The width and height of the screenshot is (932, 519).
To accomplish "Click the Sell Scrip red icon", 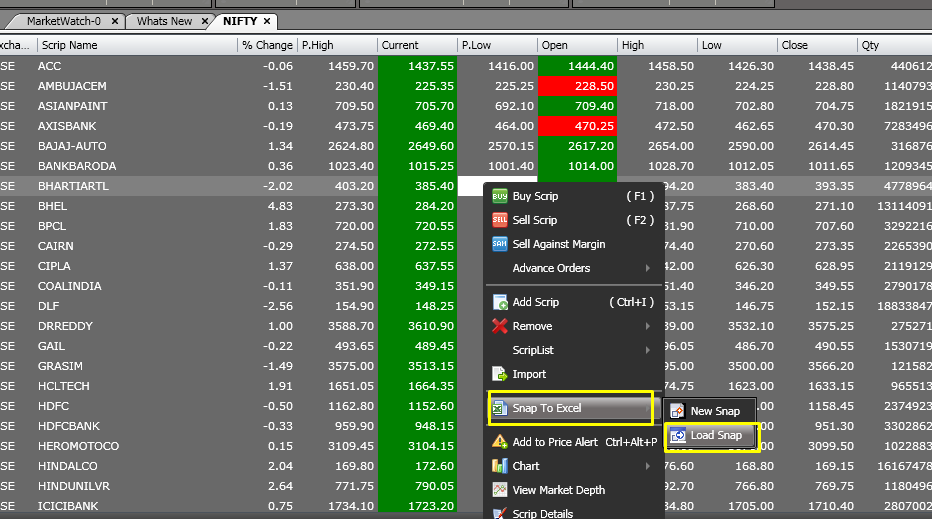I will point(500,220).
